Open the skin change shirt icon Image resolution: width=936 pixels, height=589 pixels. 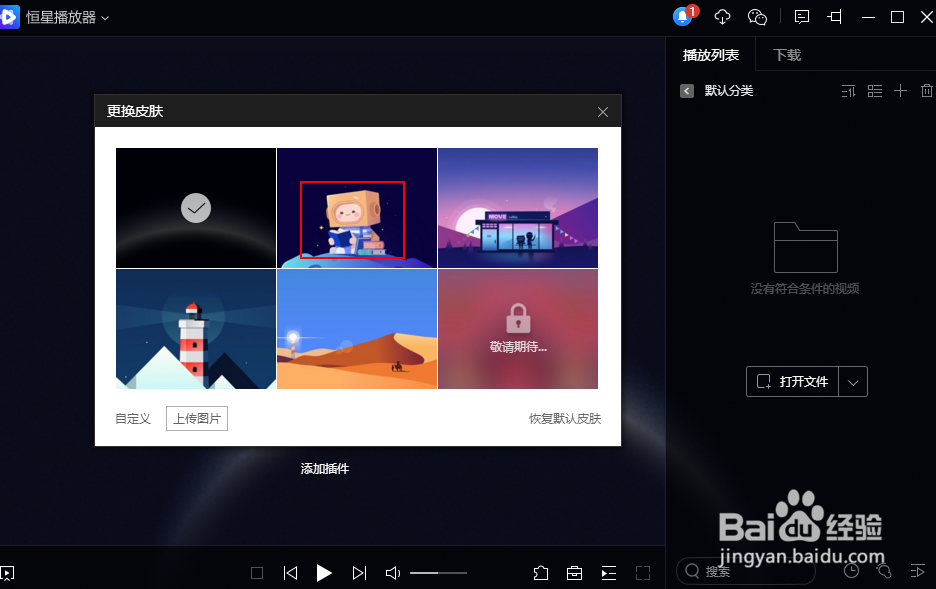coord(541,573)
